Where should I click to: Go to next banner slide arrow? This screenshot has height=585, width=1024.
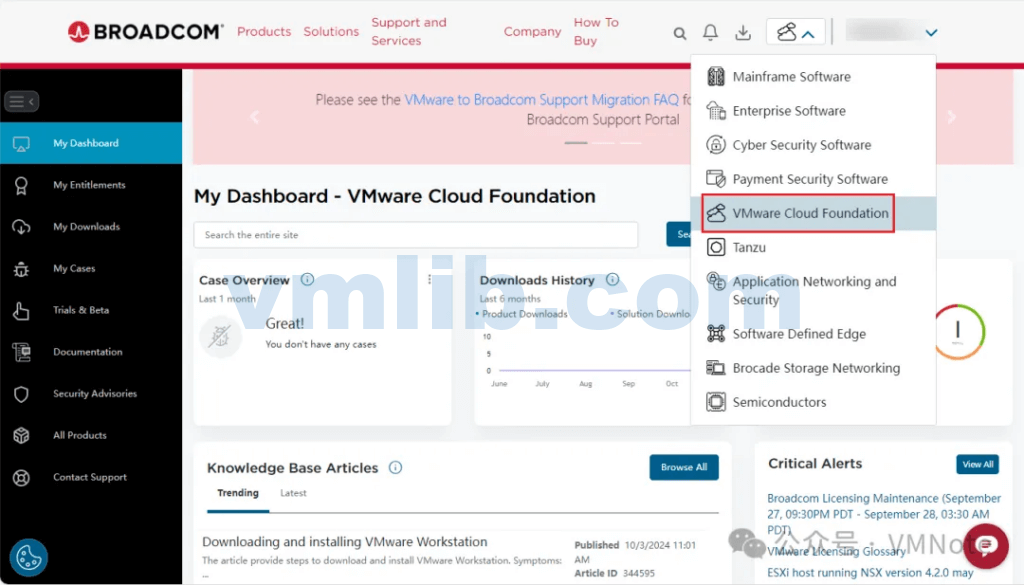click(951, 117)
